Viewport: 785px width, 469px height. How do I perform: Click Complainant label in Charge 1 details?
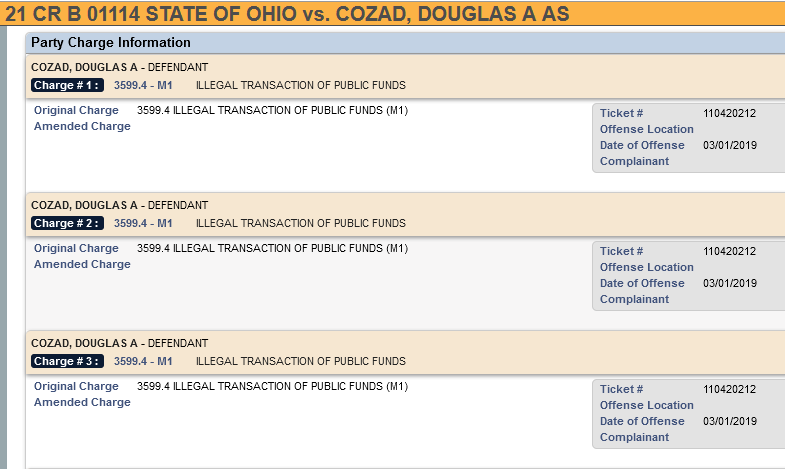coord(634,161)
